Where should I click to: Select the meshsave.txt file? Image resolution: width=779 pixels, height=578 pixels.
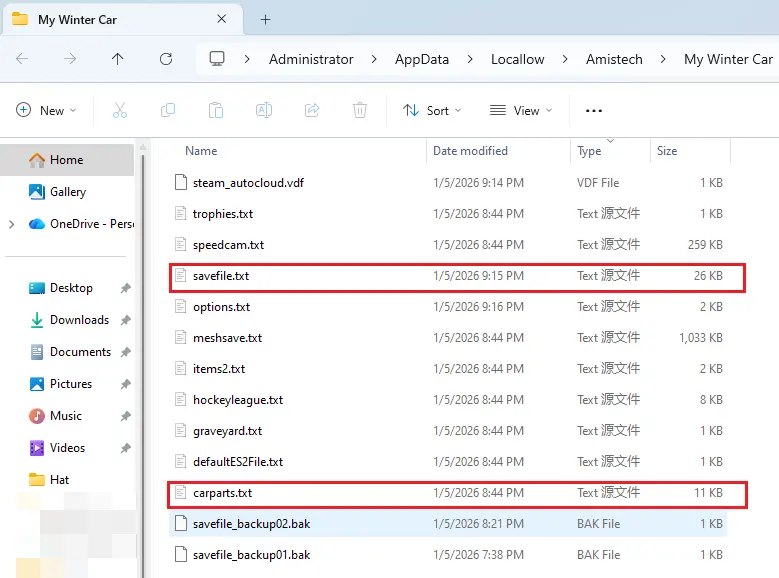pos(447,338)
